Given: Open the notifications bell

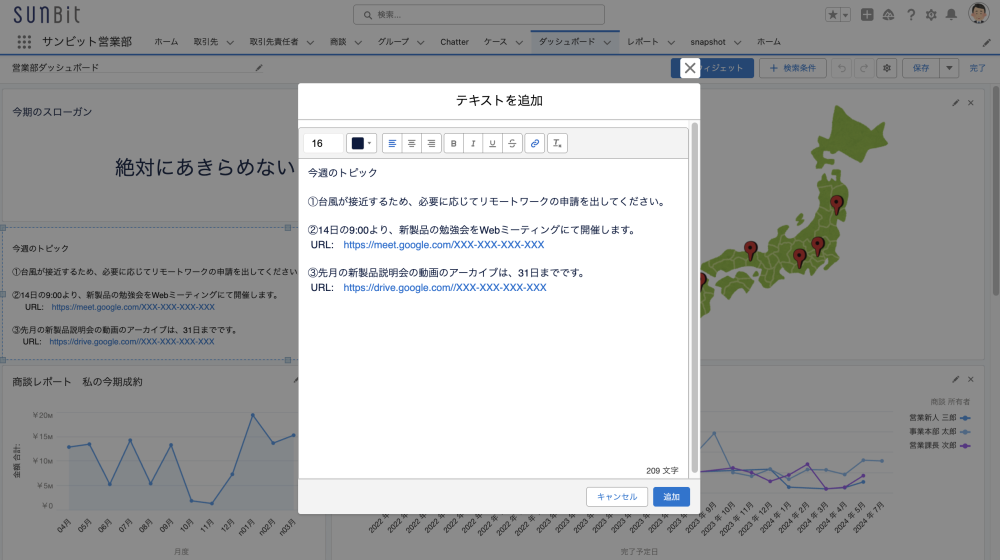Looking at the screenshot, I should (x=951, y=15).
